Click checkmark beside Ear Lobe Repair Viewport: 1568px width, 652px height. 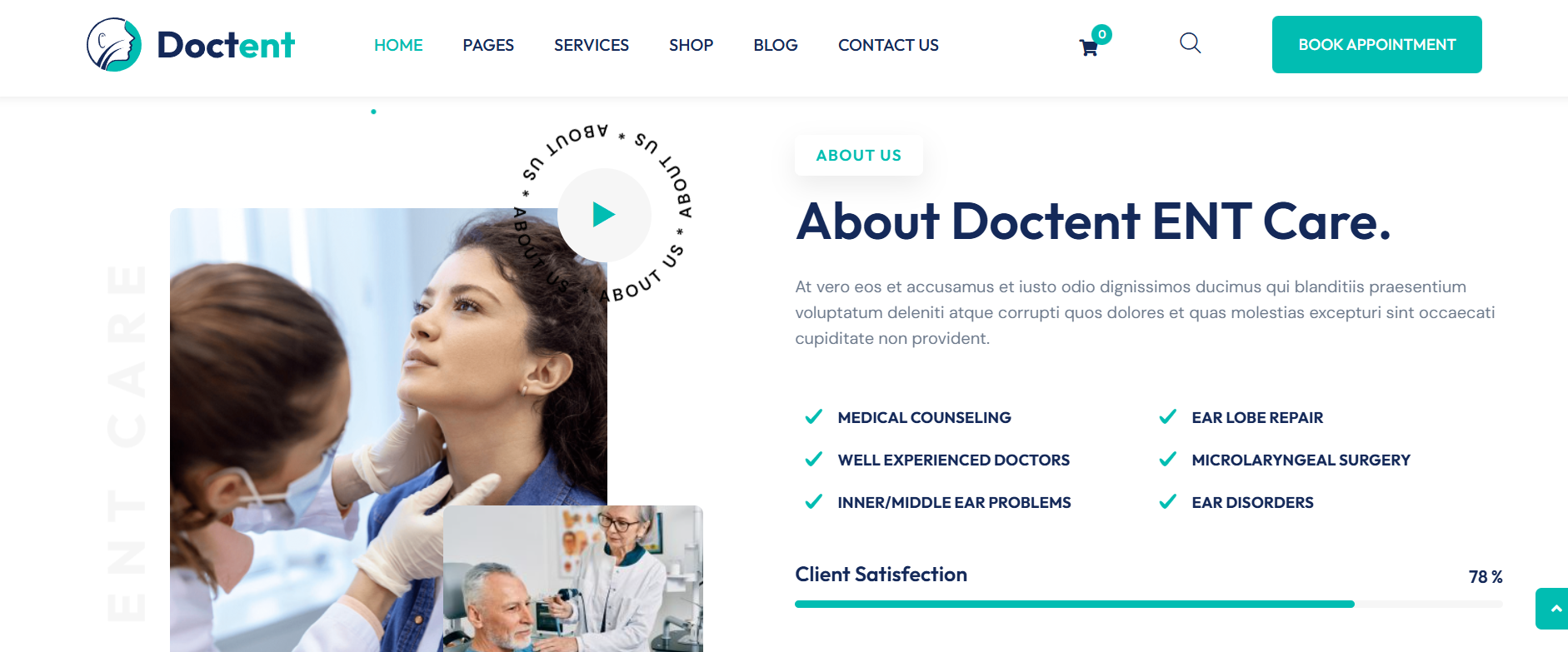coord(1168,417)
